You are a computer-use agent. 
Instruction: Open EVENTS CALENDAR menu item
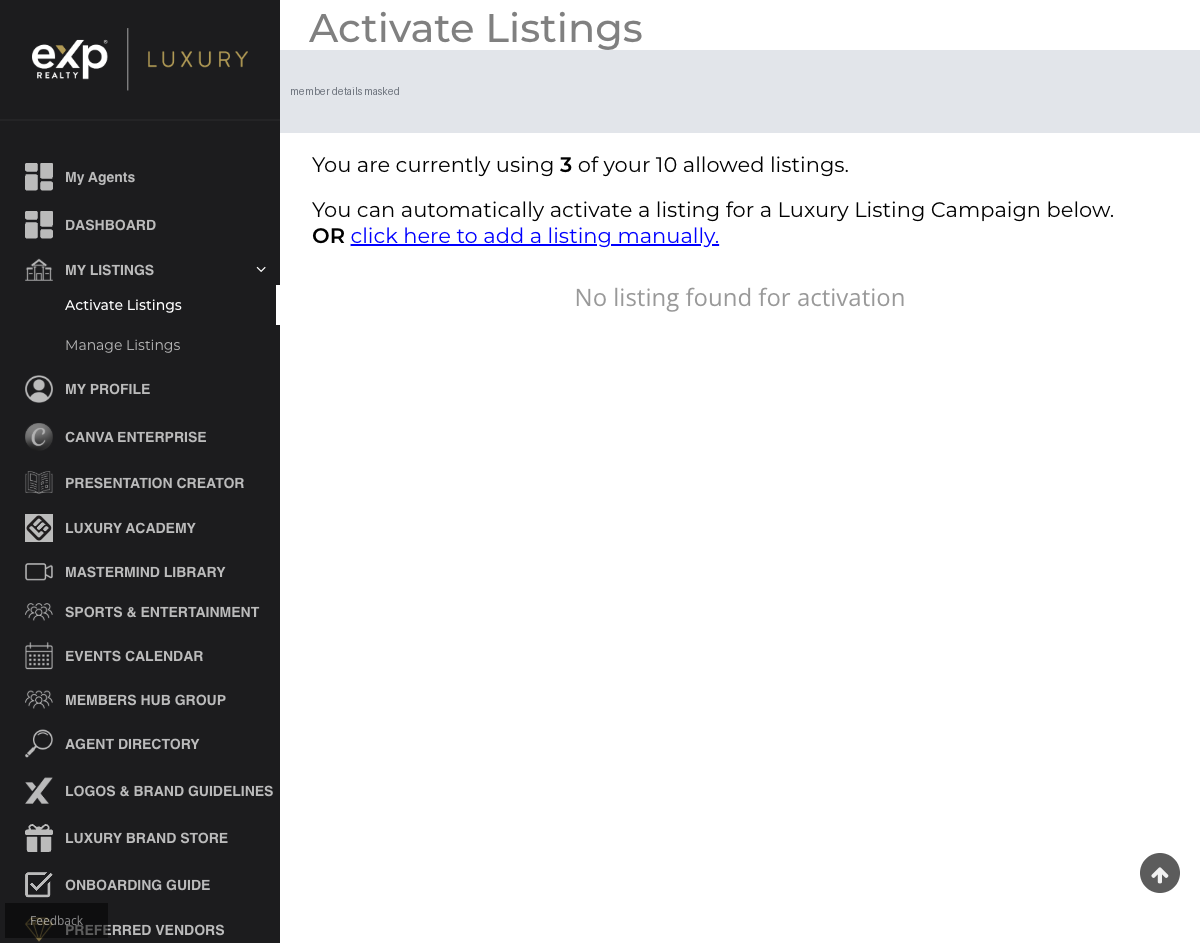(134, 656)
